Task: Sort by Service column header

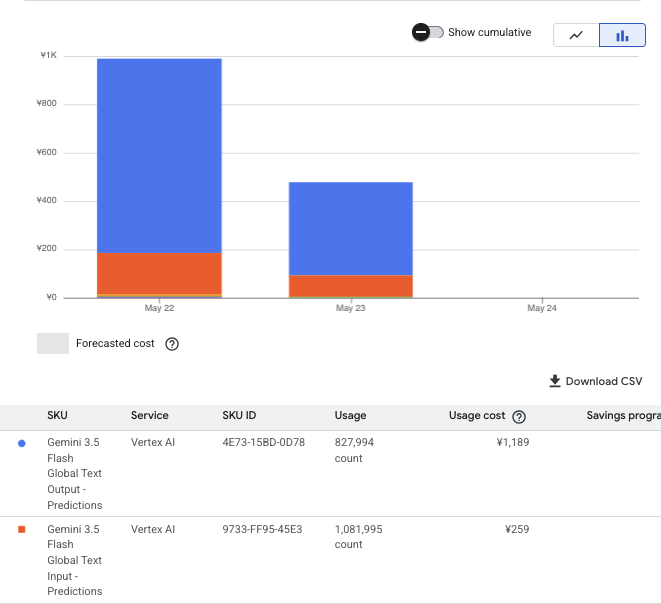Action: click(150, 416)
